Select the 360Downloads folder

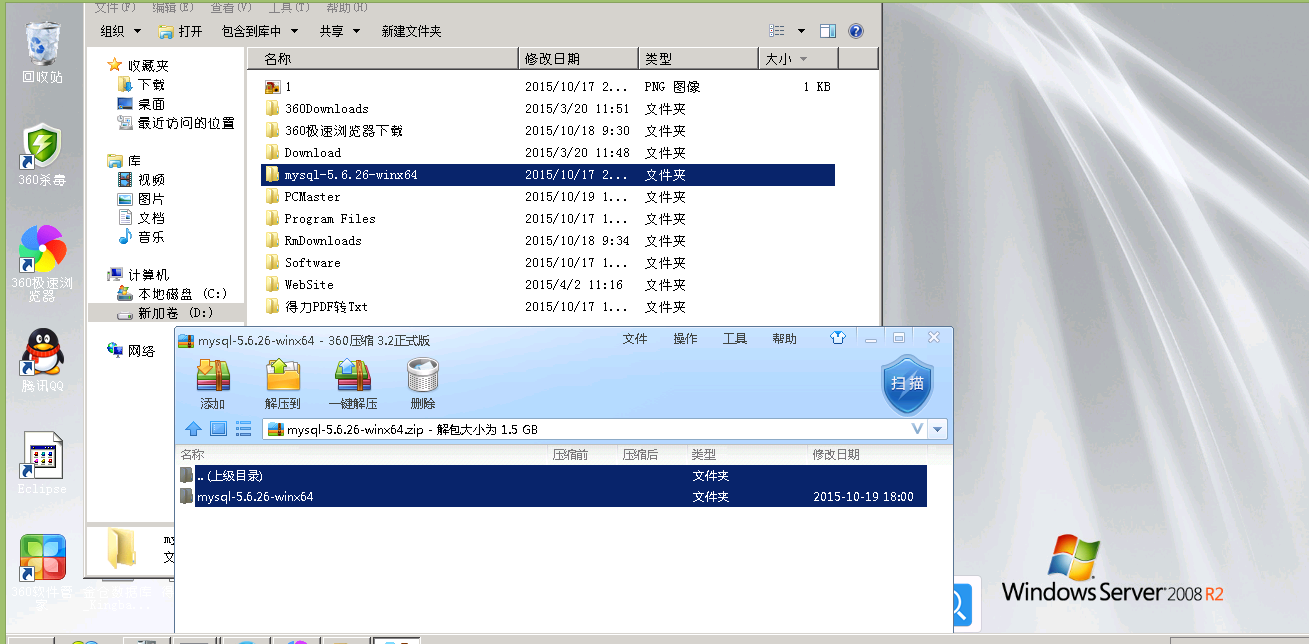coord(548,109)
